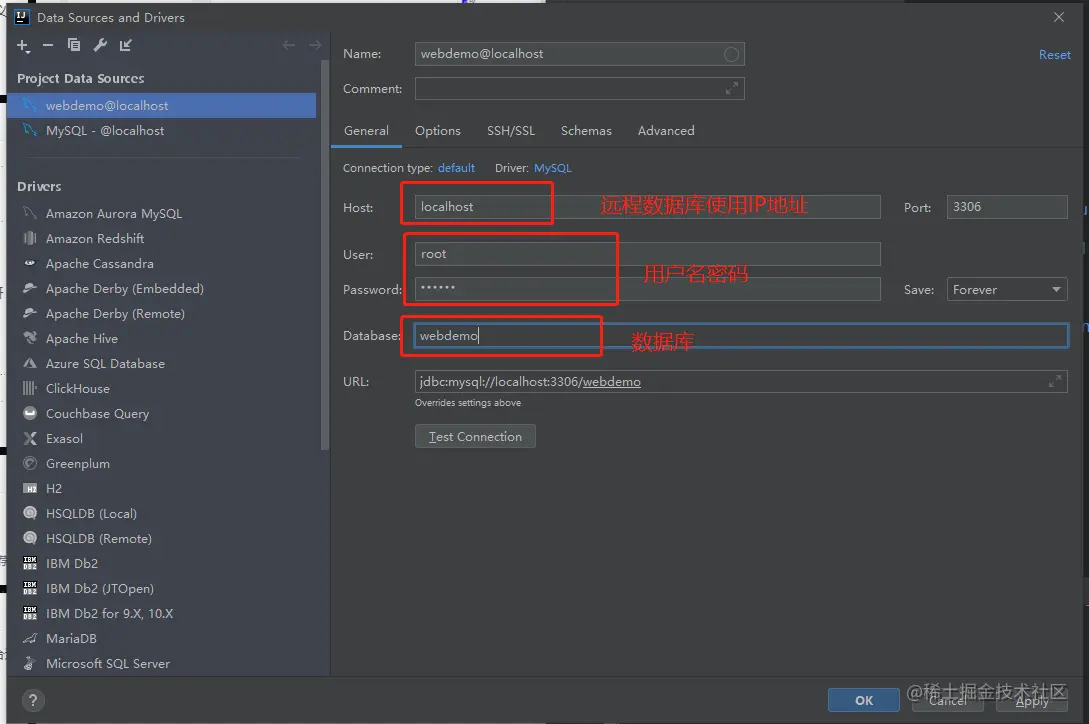Click the Reset link
The image size is (1089, 724).
[x=1054, y=55]
